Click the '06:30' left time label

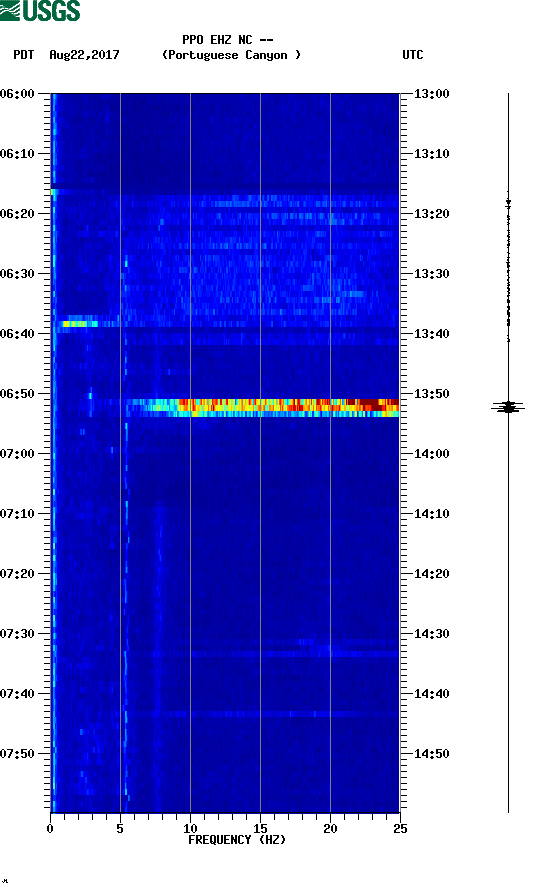pos(18,274)
